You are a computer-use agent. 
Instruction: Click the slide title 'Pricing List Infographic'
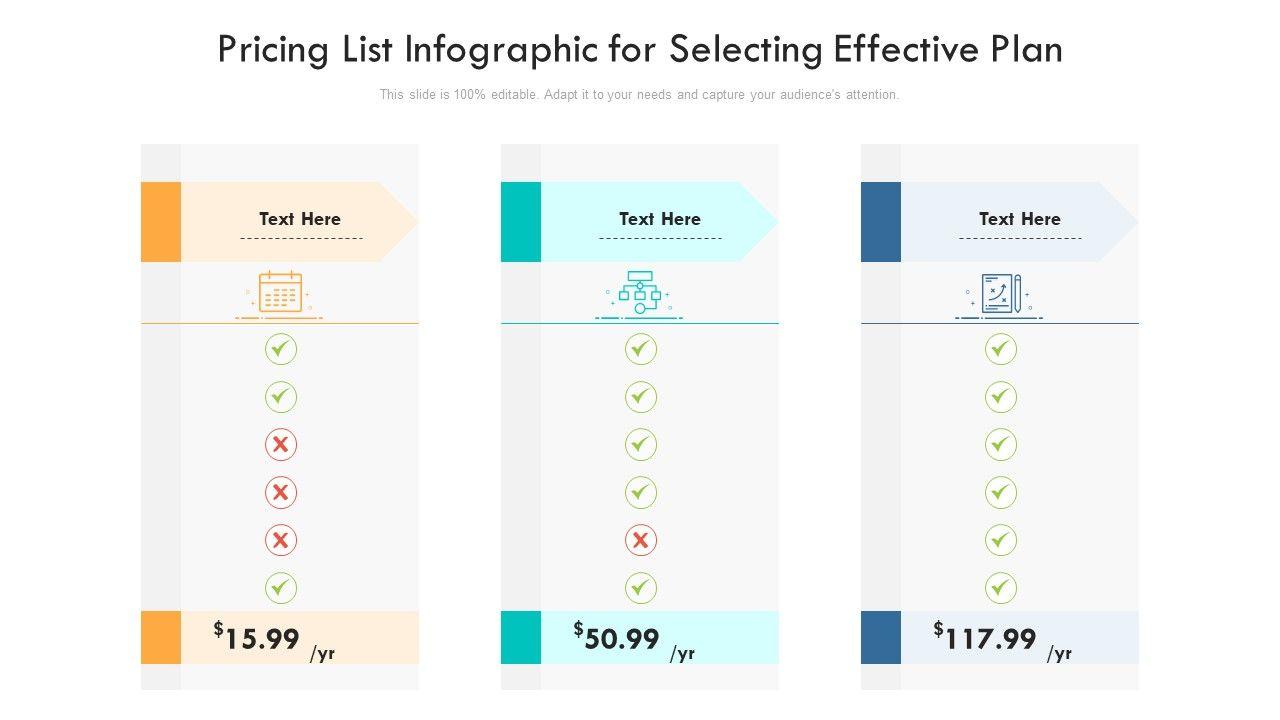640,50
